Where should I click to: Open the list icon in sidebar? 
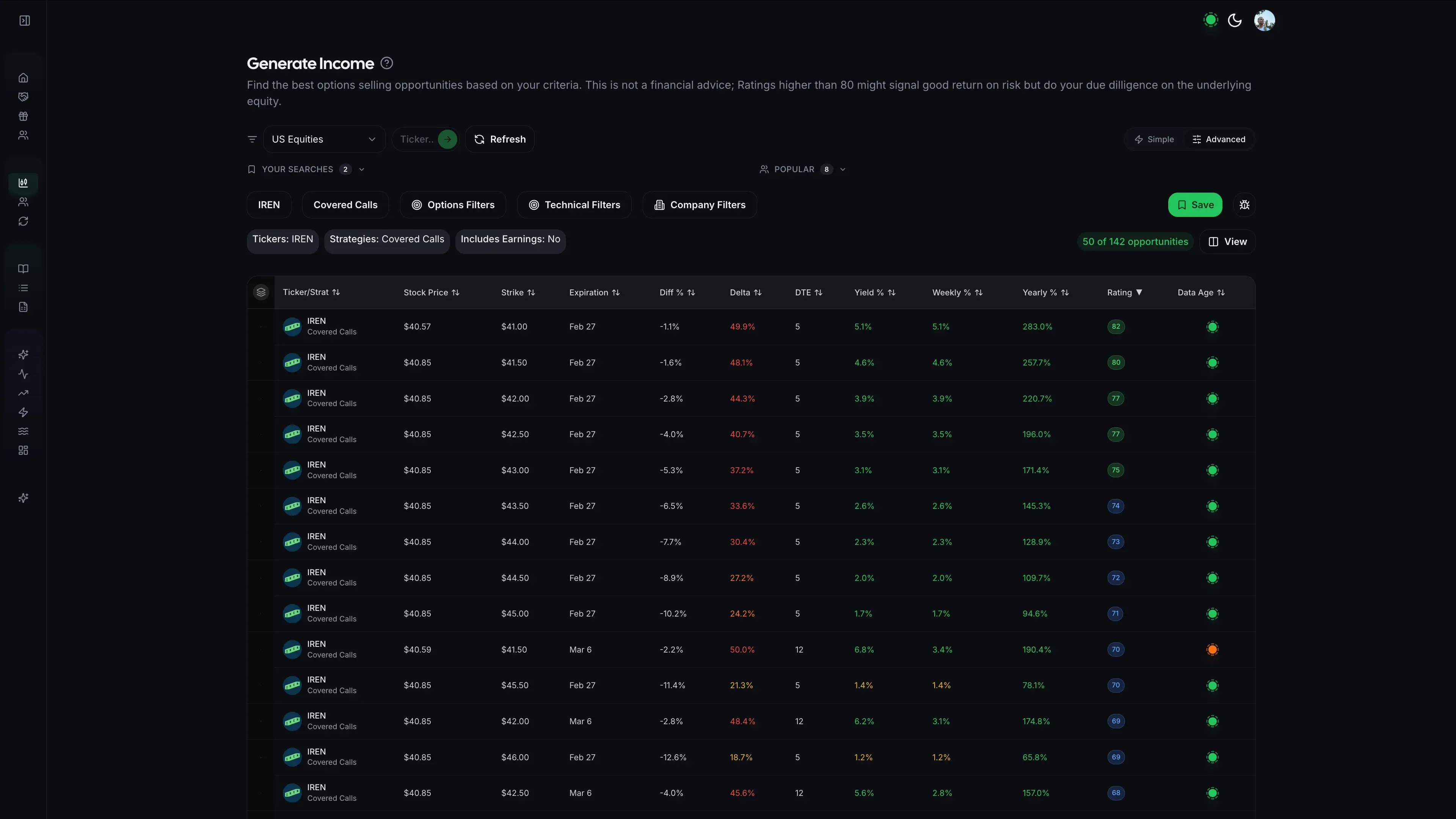coord(23,288)
